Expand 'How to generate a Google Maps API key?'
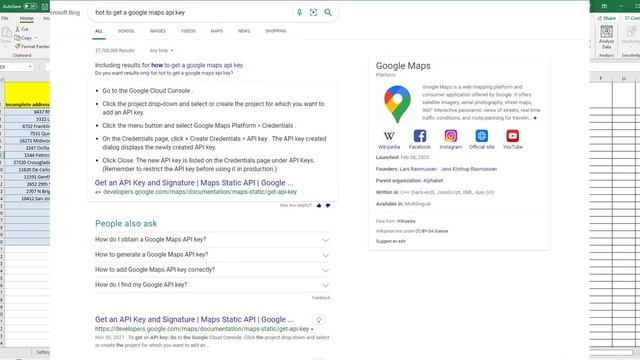Image resolution: width=640 pixels, height=360 pixels. coord(212,255)
